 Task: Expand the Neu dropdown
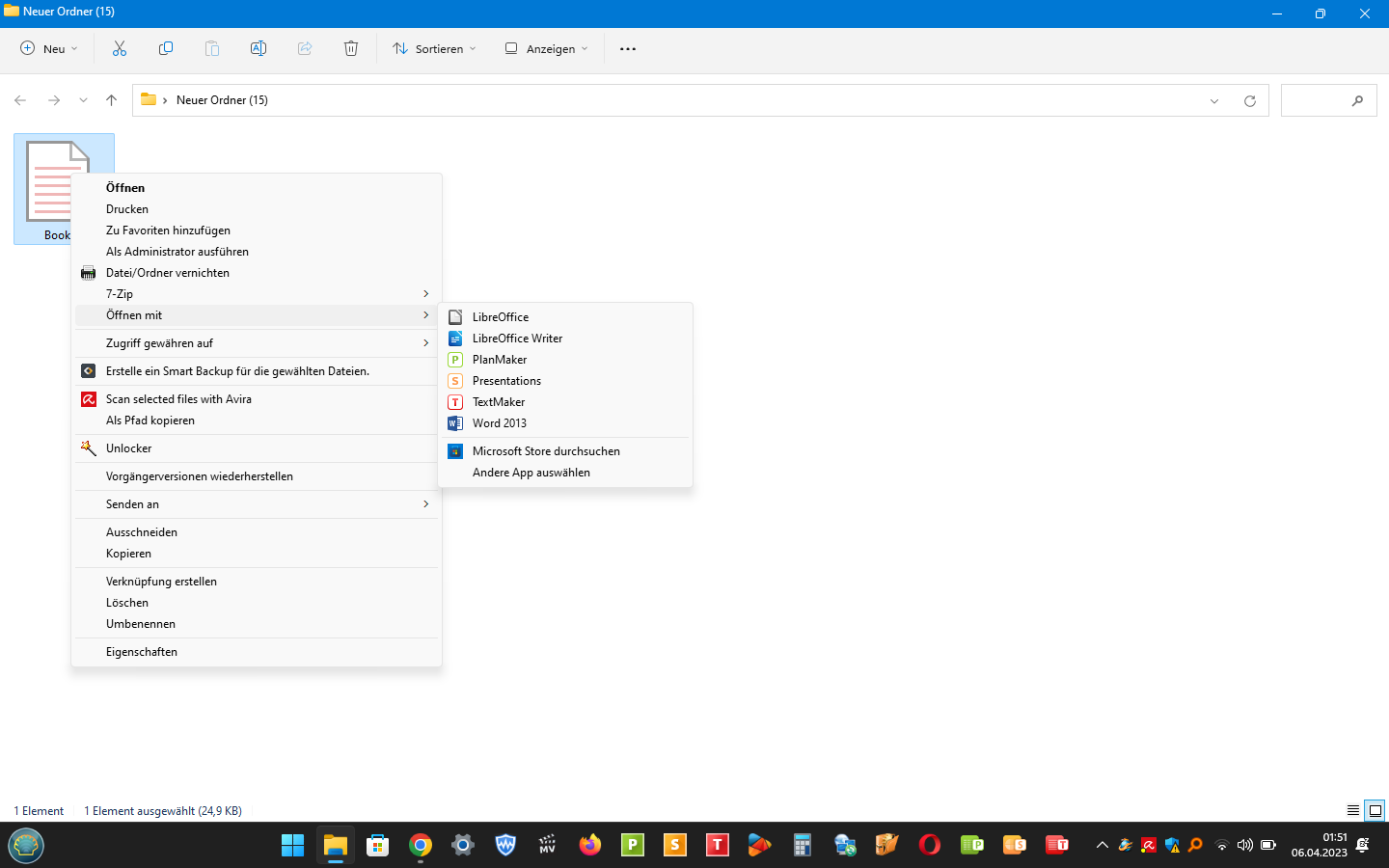point(49,48)
